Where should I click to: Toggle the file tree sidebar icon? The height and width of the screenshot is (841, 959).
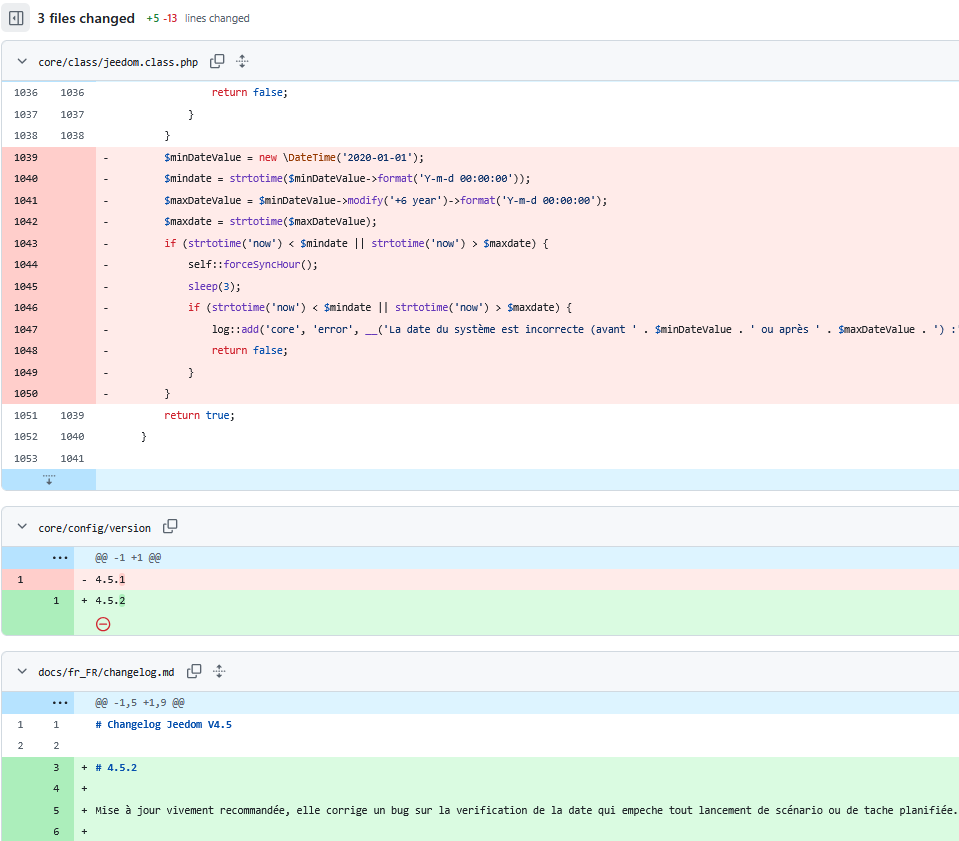pyautogui.click(x=16, y=18)
